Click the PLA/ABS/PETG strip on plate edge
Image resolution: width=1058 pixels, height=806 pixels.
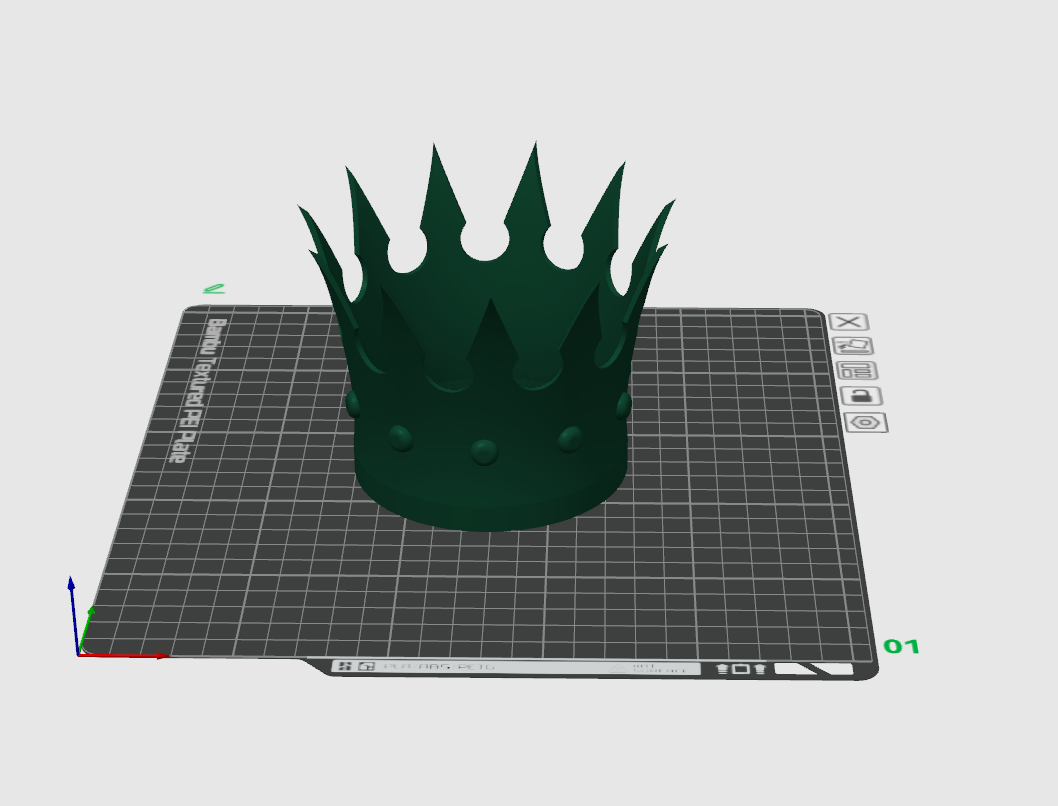coord(439,666)
